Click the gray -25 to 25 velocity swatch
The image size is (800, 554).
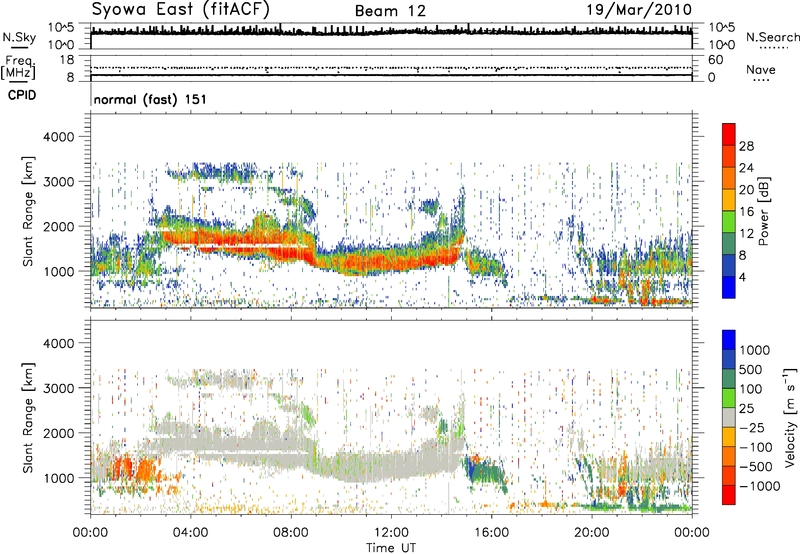729,418
